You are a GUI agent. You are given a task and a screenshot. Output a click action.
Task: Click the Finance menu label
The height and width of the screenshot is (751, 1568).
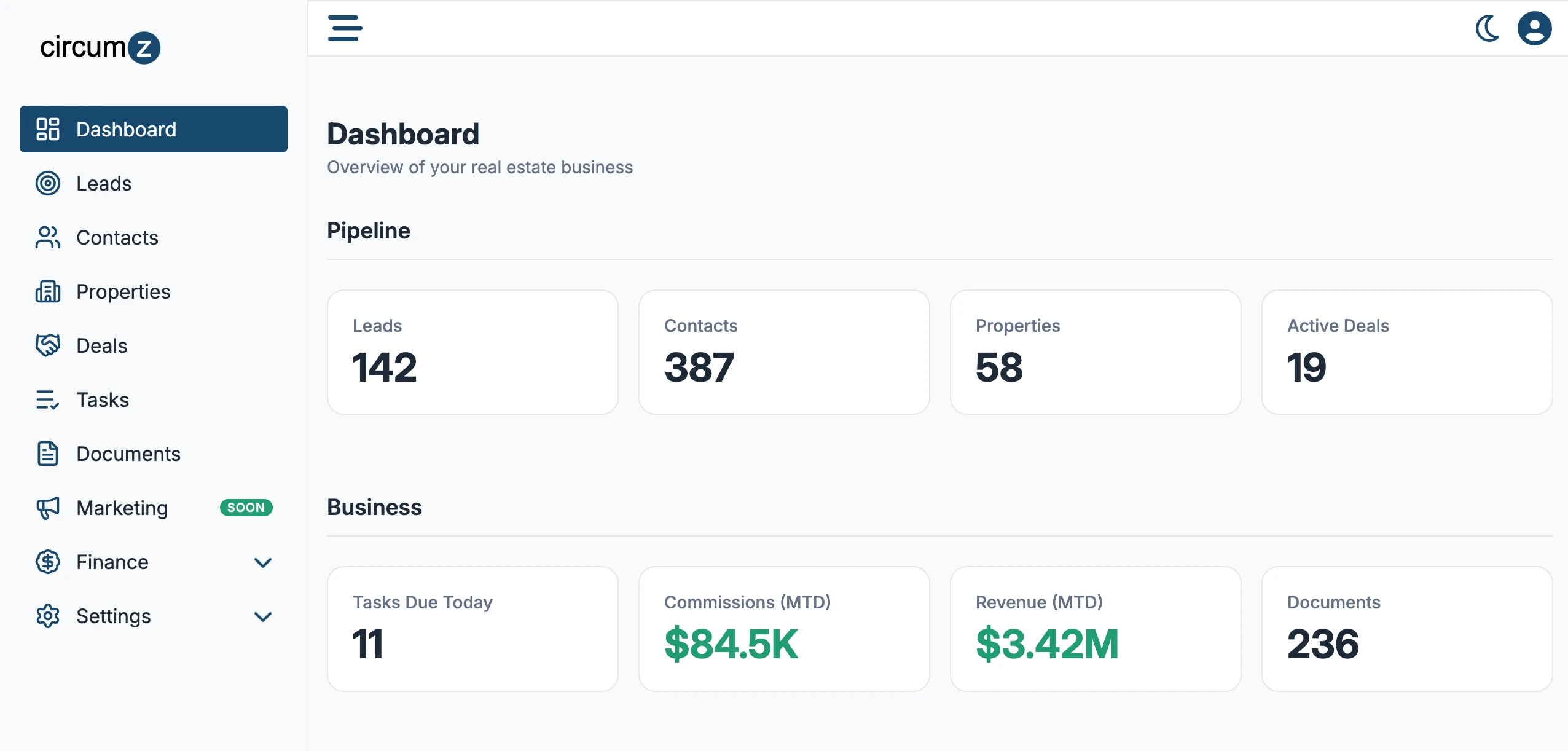pos(112,562)
